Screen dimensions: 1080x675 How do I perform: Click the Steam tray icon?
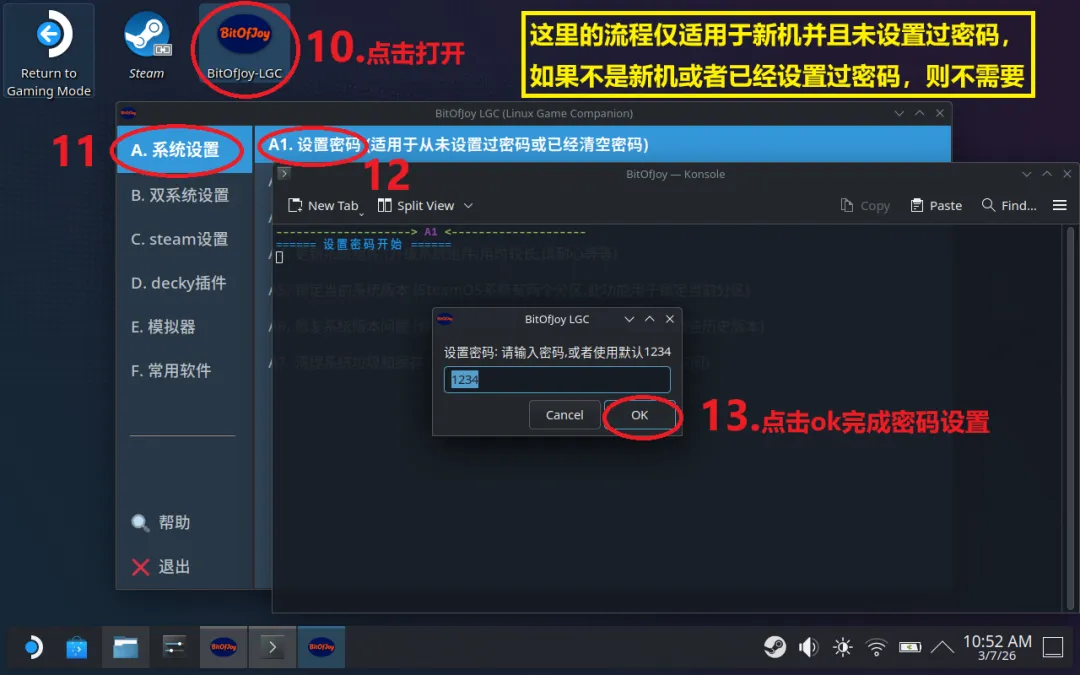point(775,647)
